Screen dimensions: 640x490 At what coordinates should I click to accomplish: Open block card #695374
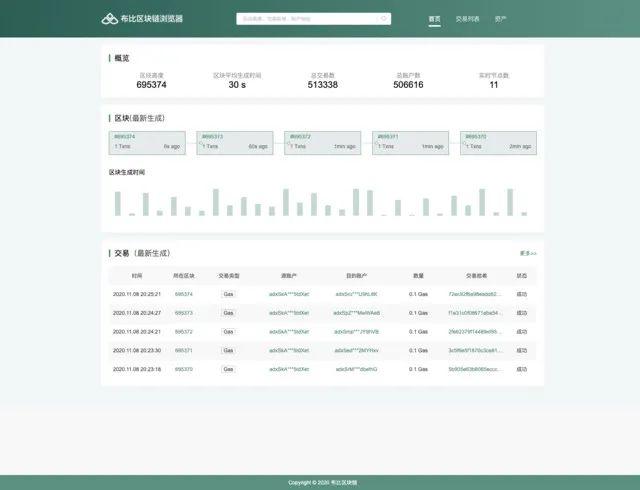coord(147,143)
